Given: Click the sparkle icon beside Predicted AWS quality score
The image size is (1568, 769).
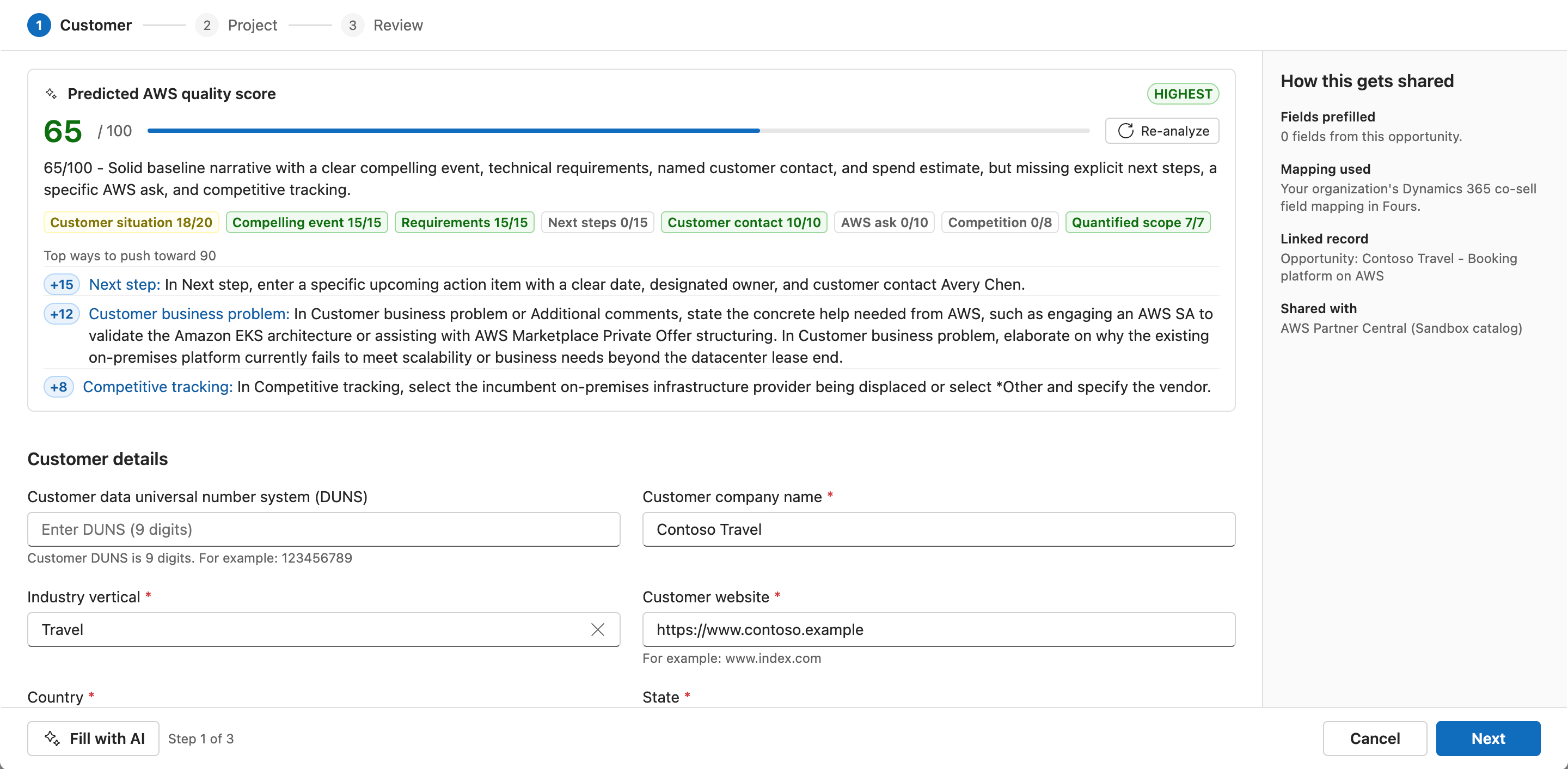Looking at the screenshot, I should (51, 94).
